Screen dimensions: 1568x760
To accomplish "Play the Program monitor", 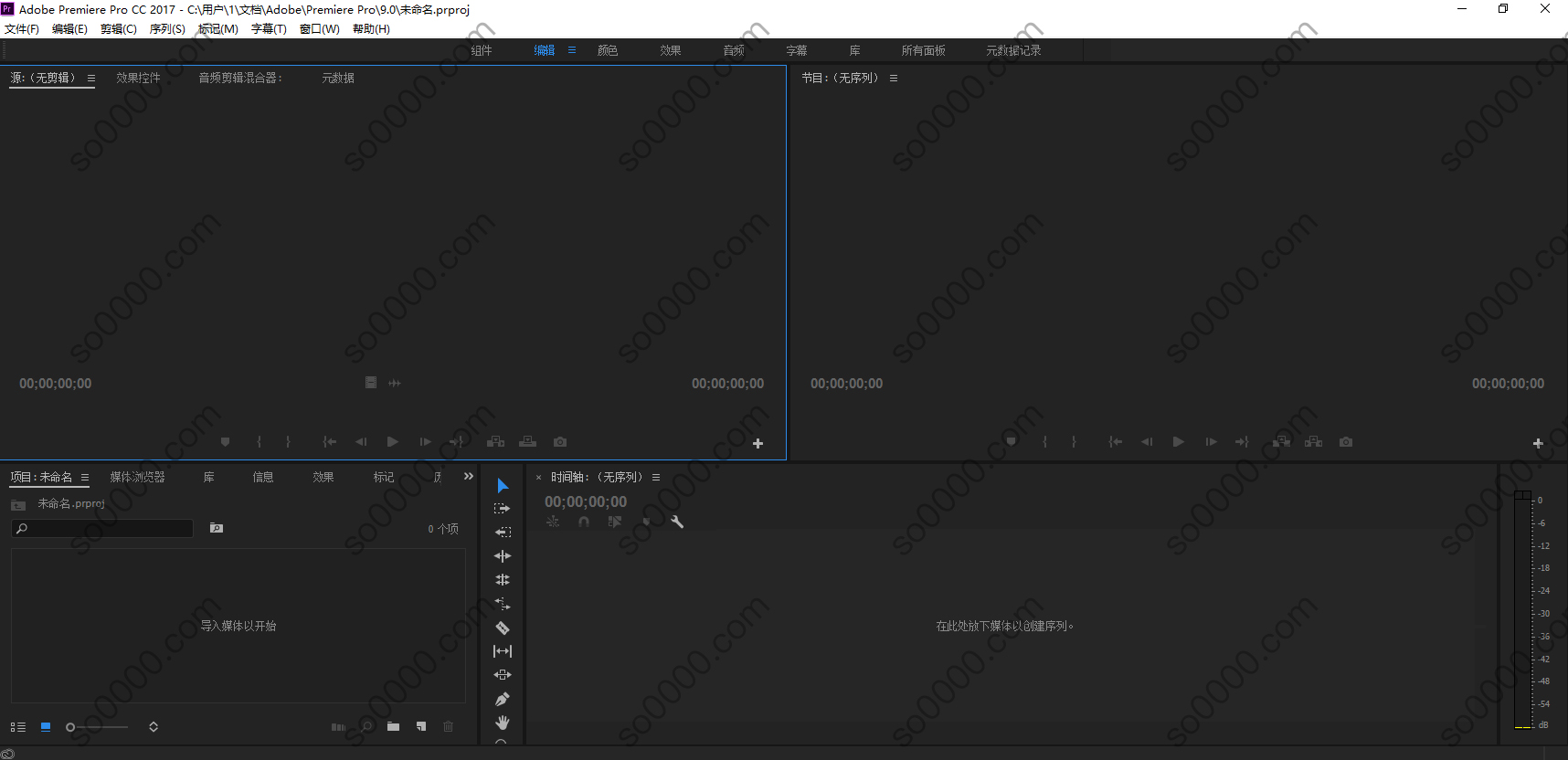I will [x=1179, y=442].
